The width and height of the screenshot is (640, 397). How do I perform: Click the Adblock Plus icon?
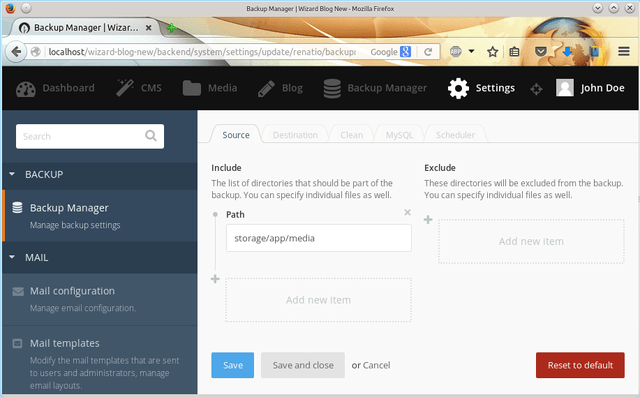click(456, 51)
